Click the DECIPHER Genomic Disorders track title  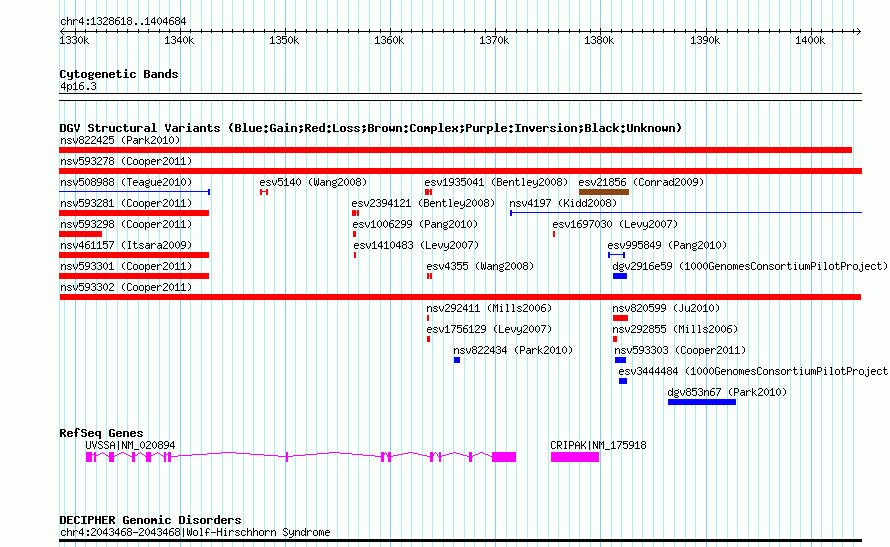click(150, 520)
